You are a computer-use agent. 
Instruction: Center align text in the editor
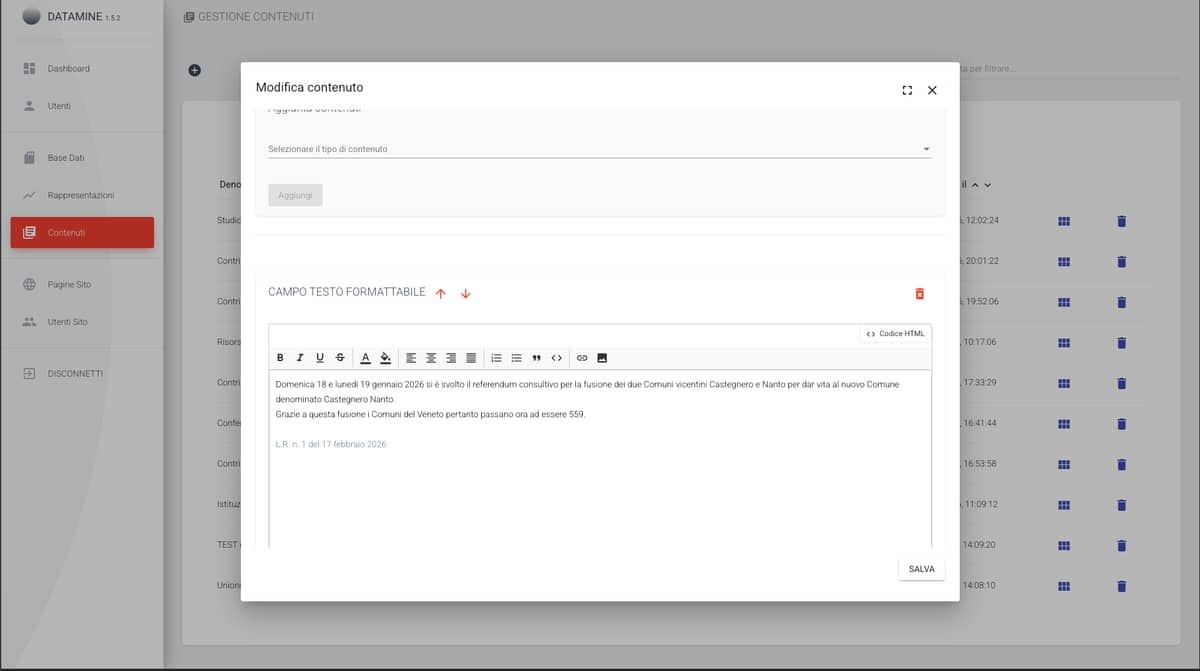(x=431, y=358)
